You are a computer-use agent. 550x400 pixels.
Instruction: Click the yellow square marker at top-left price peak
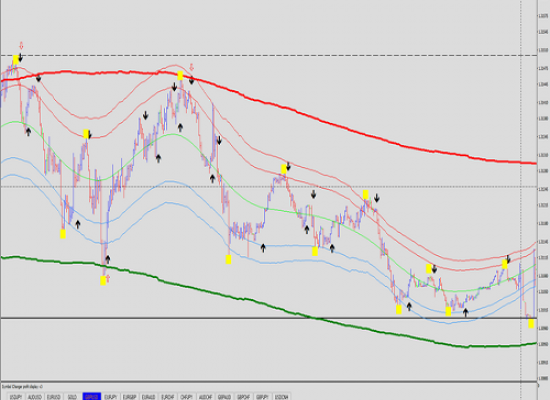click(15, 60)
